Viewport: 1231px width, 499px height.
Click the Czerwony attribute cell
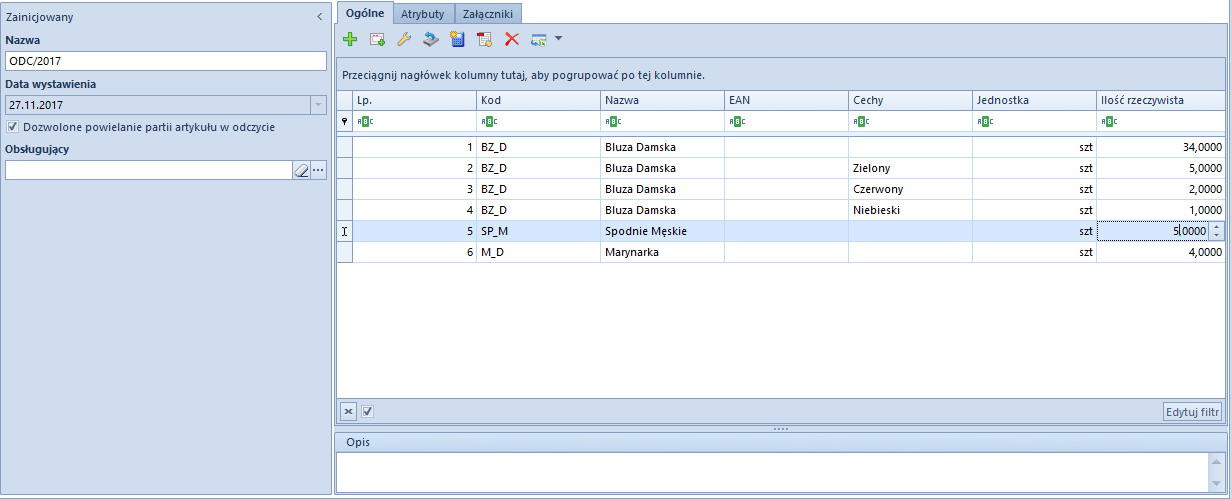pyautogui.click(x=910, y=189)
